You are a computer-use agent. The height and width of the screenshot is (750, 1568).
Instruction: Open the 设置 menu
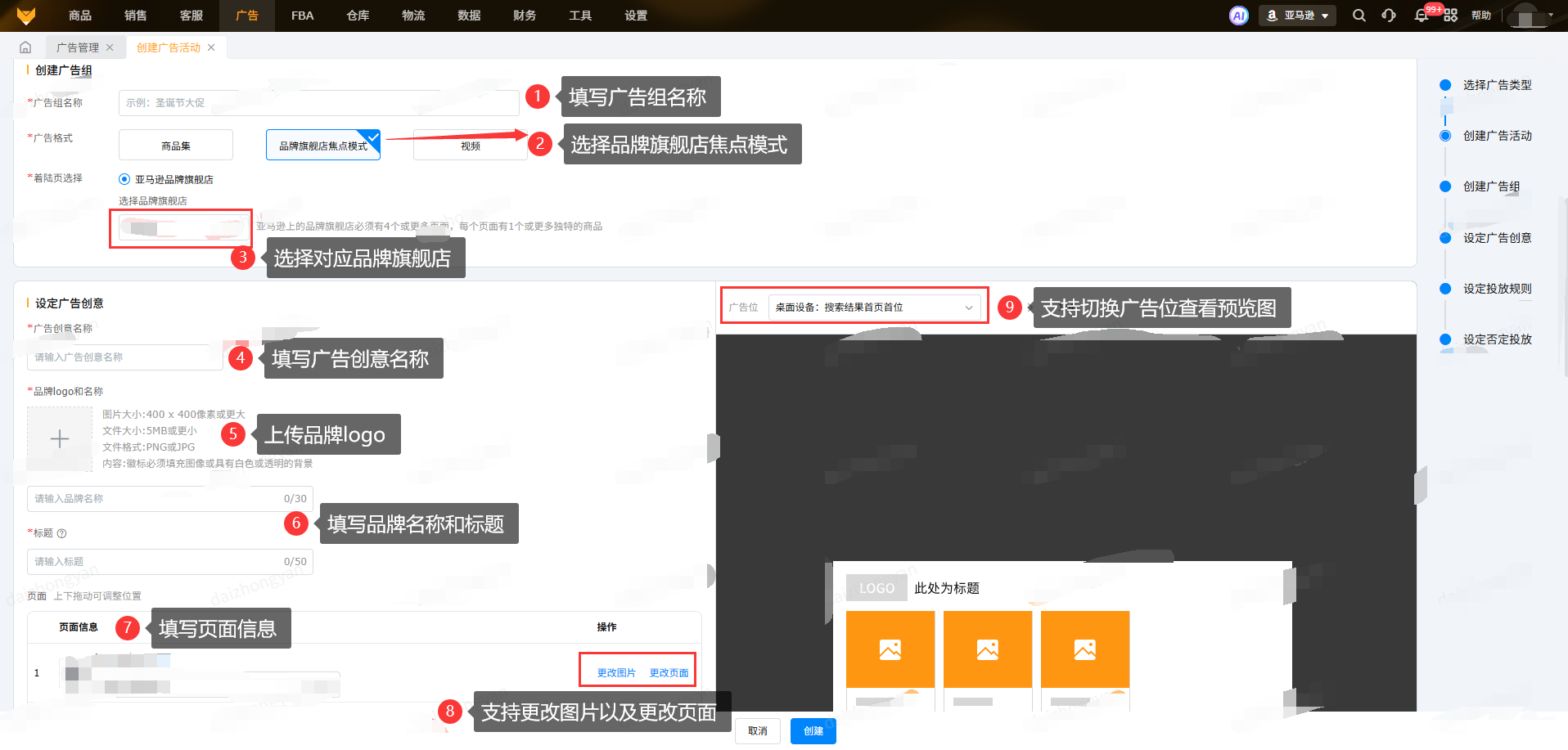(x=637, y=16)
